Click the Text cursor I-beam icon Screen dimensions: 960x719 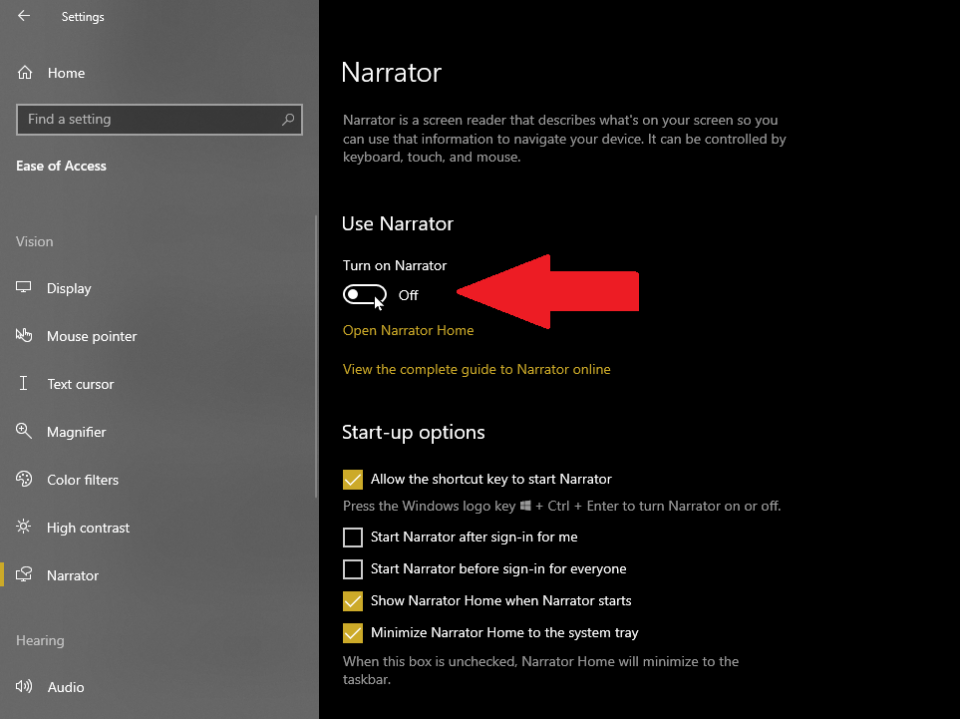(x=23, y=383)
